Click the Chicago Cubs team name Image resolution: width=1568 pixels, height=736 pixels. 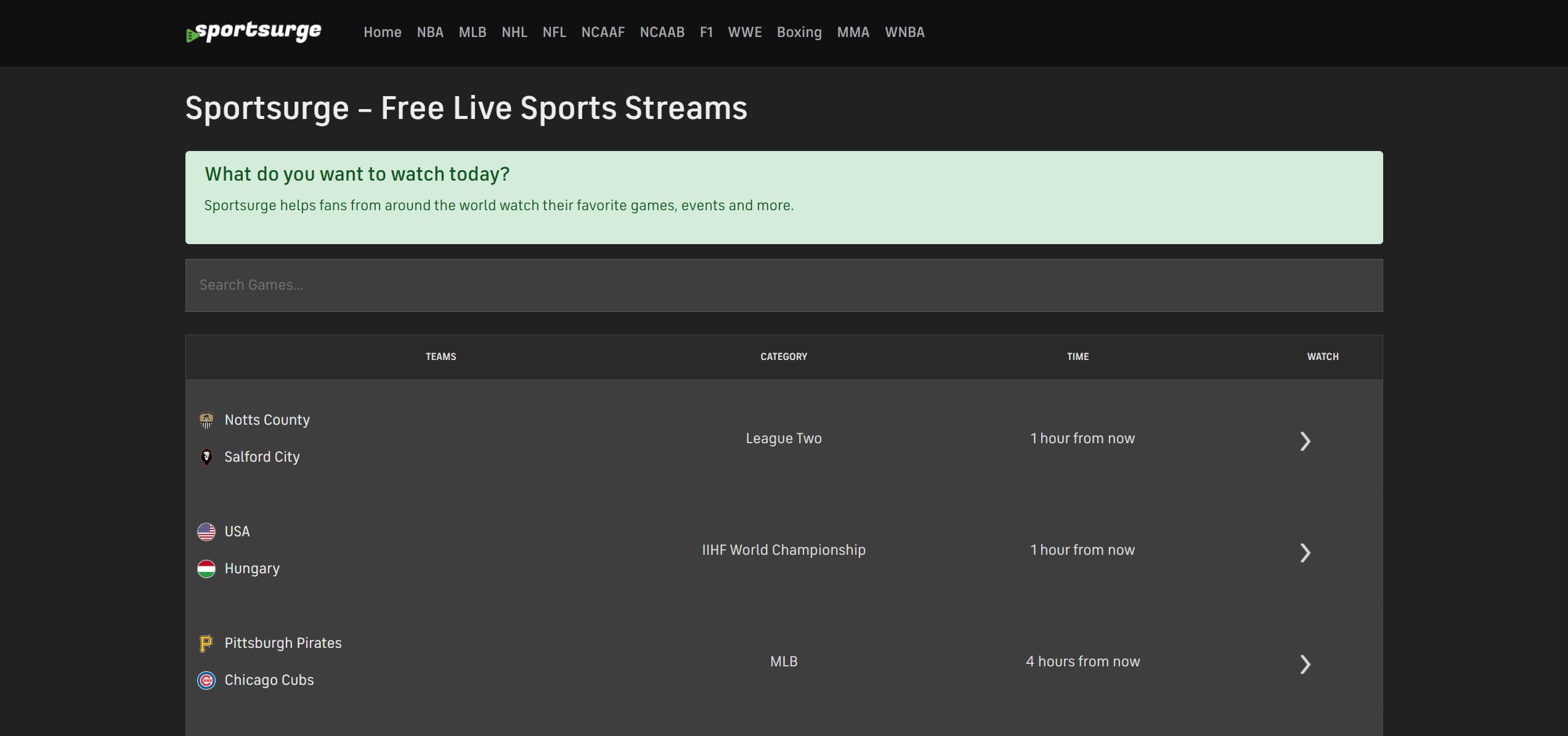pyautogui.click(x=269, y=680)
